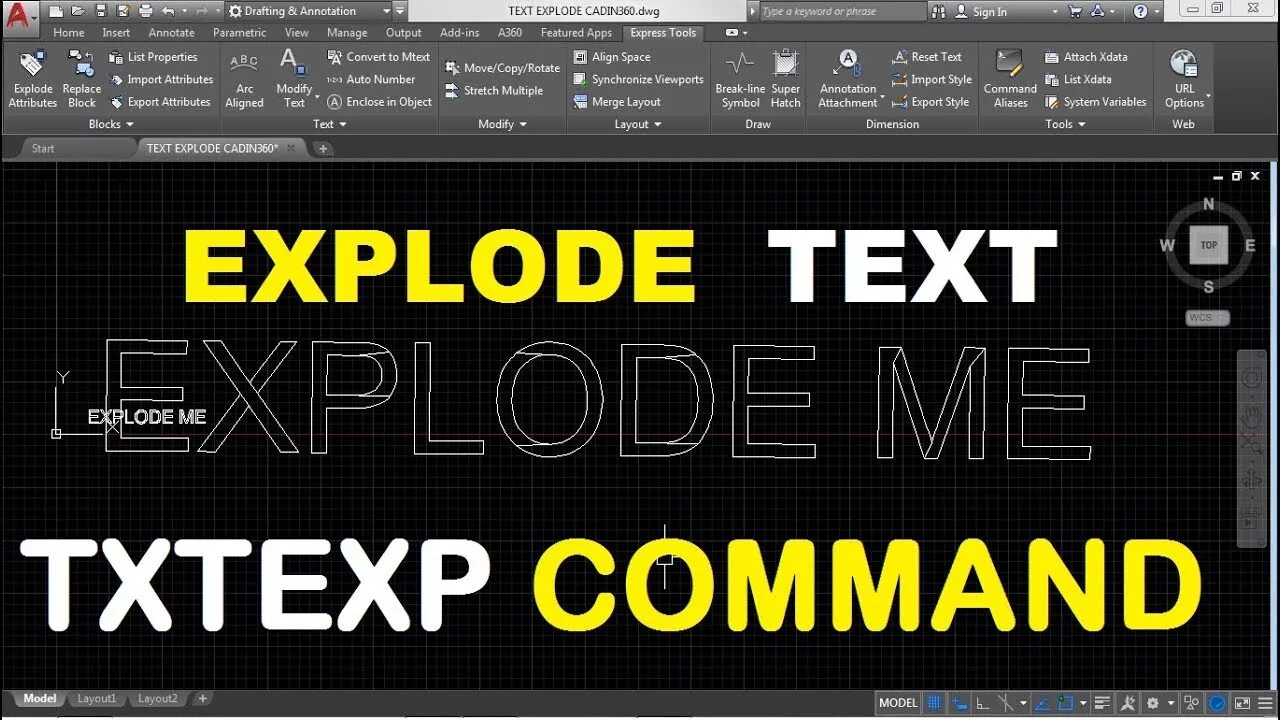This screenshot has width=1280, height=720.
Task: Click List Xdata tool
Action: coord(1078,79)
